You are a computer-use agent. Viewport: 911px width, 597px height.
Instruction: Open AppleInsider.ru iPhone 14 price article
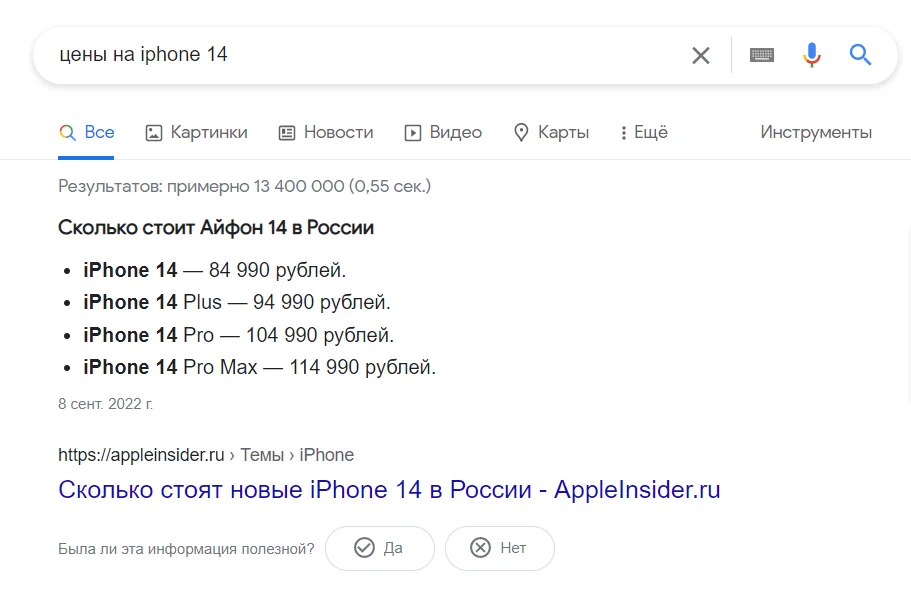coord(389,490)
